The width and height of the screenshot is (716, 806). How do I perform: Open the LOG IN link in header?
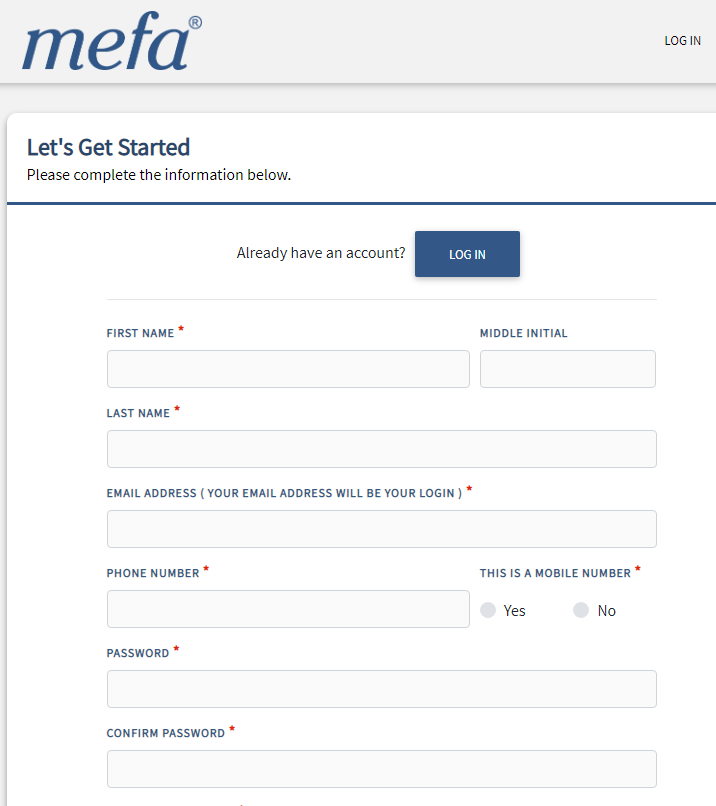pyautogui.click(x=682, y=41)
